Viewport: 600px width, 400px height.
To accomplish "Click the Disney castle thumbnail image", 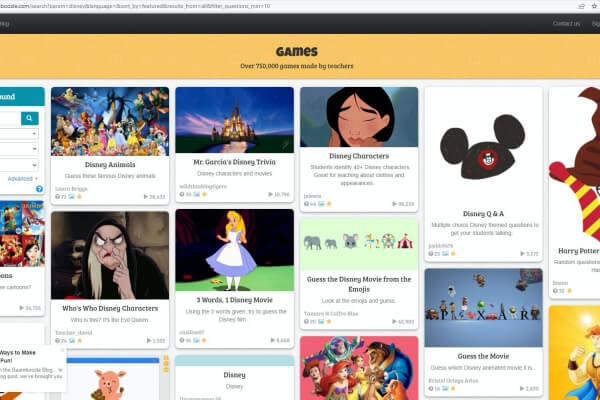I will click(235, 120).
